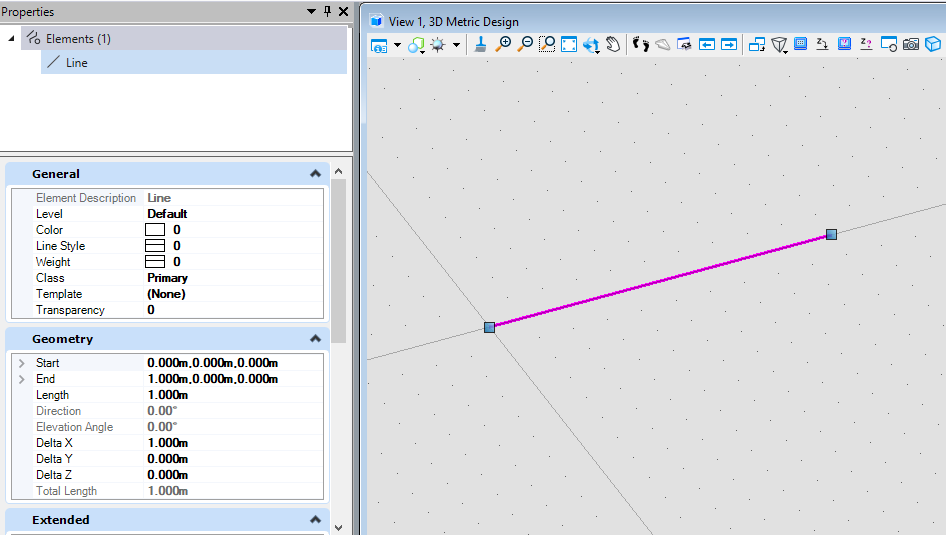Click the End coordinates value

point(212,379)
